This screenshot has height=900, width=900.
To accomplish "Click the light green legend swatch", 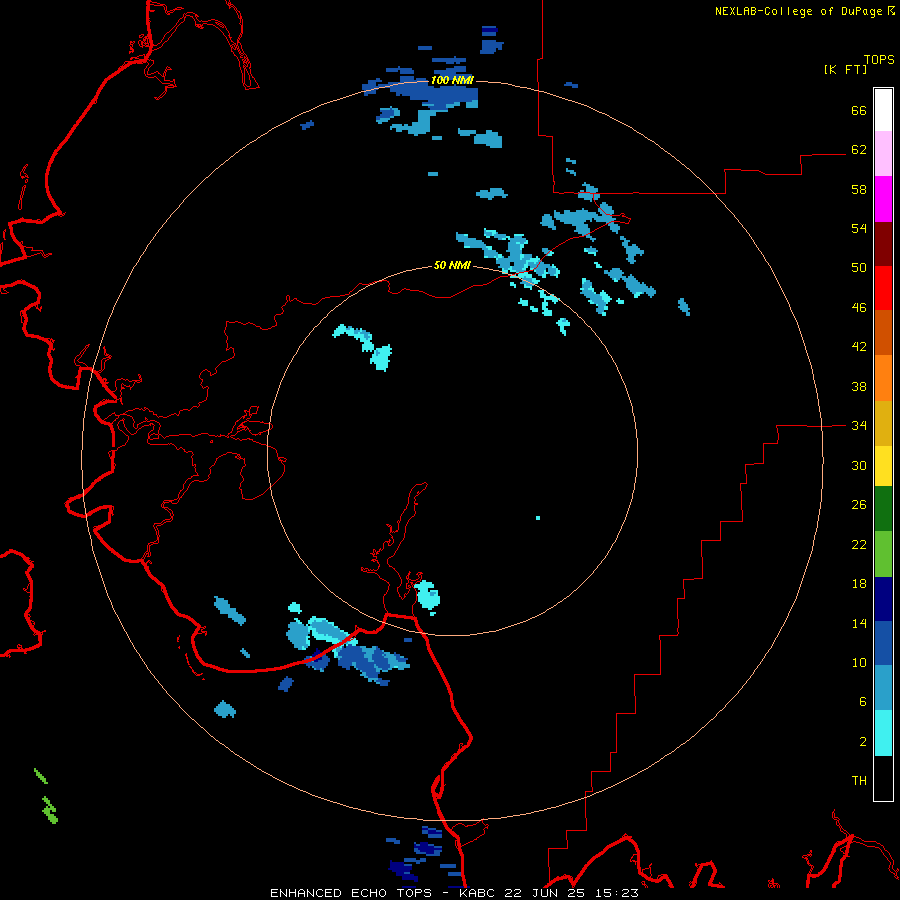I will pos(883,554).
